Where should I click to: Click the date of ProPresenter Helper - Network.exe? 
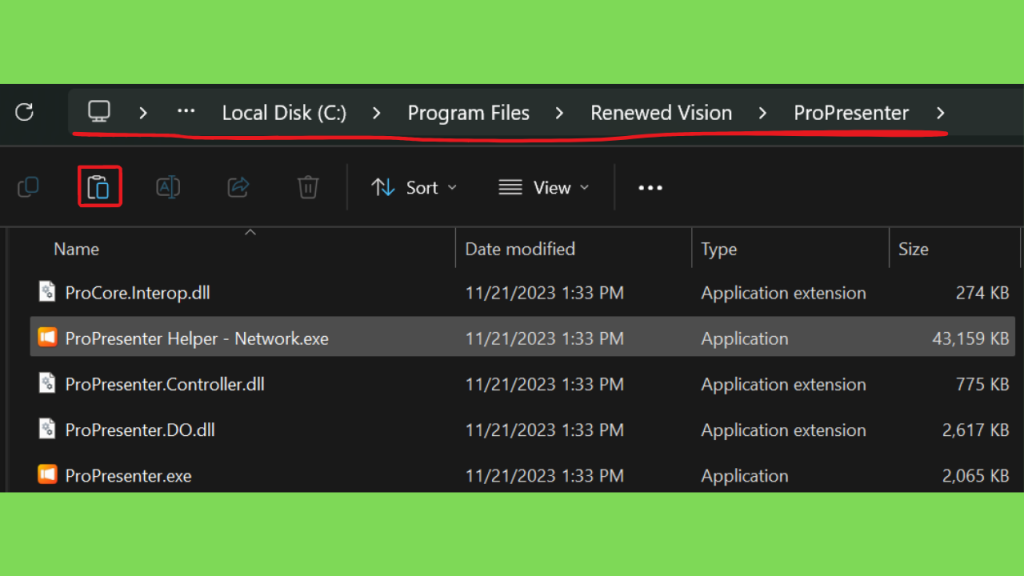[x=544, y=338]
